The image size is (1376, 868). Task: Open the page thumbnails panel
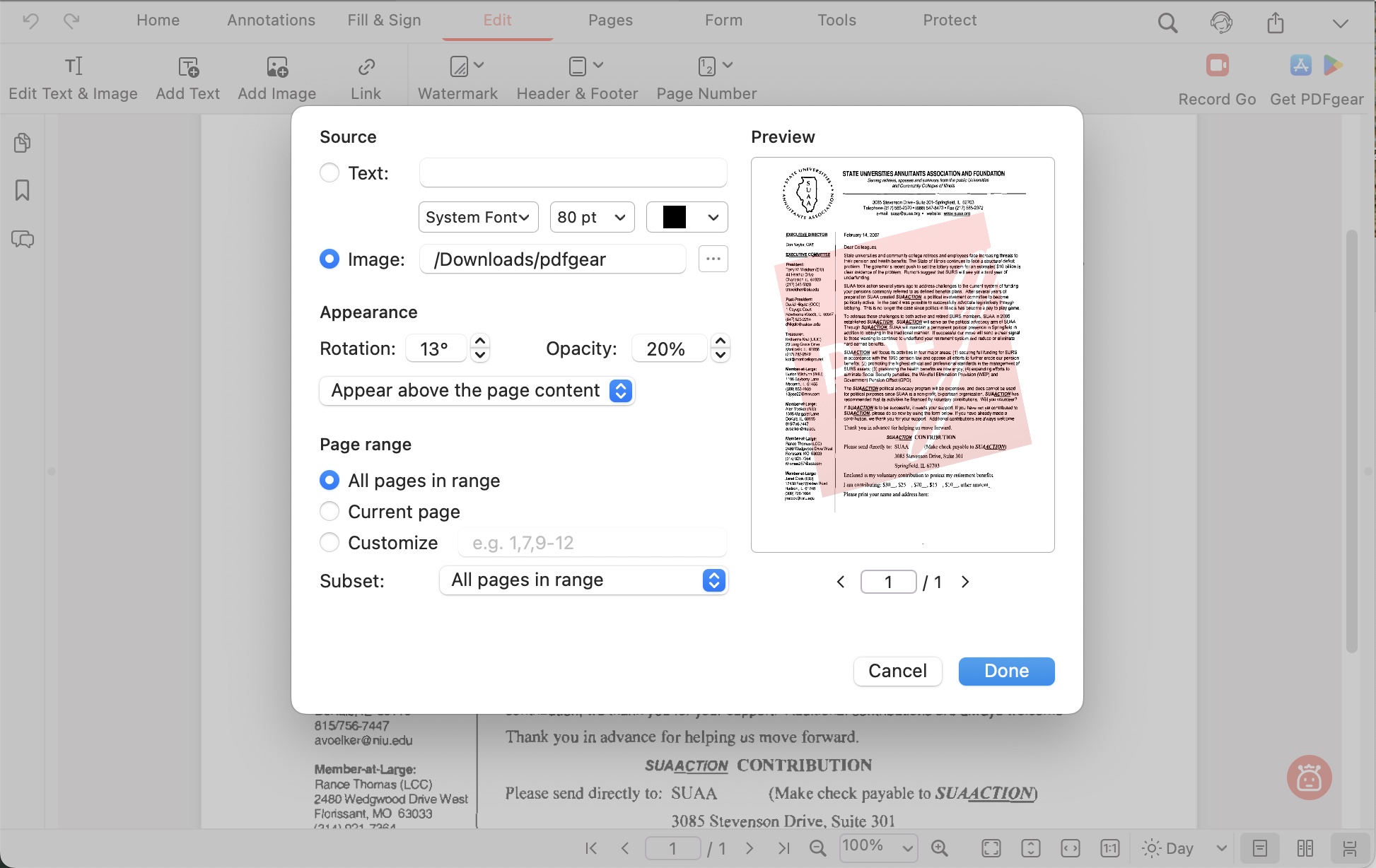23,142
